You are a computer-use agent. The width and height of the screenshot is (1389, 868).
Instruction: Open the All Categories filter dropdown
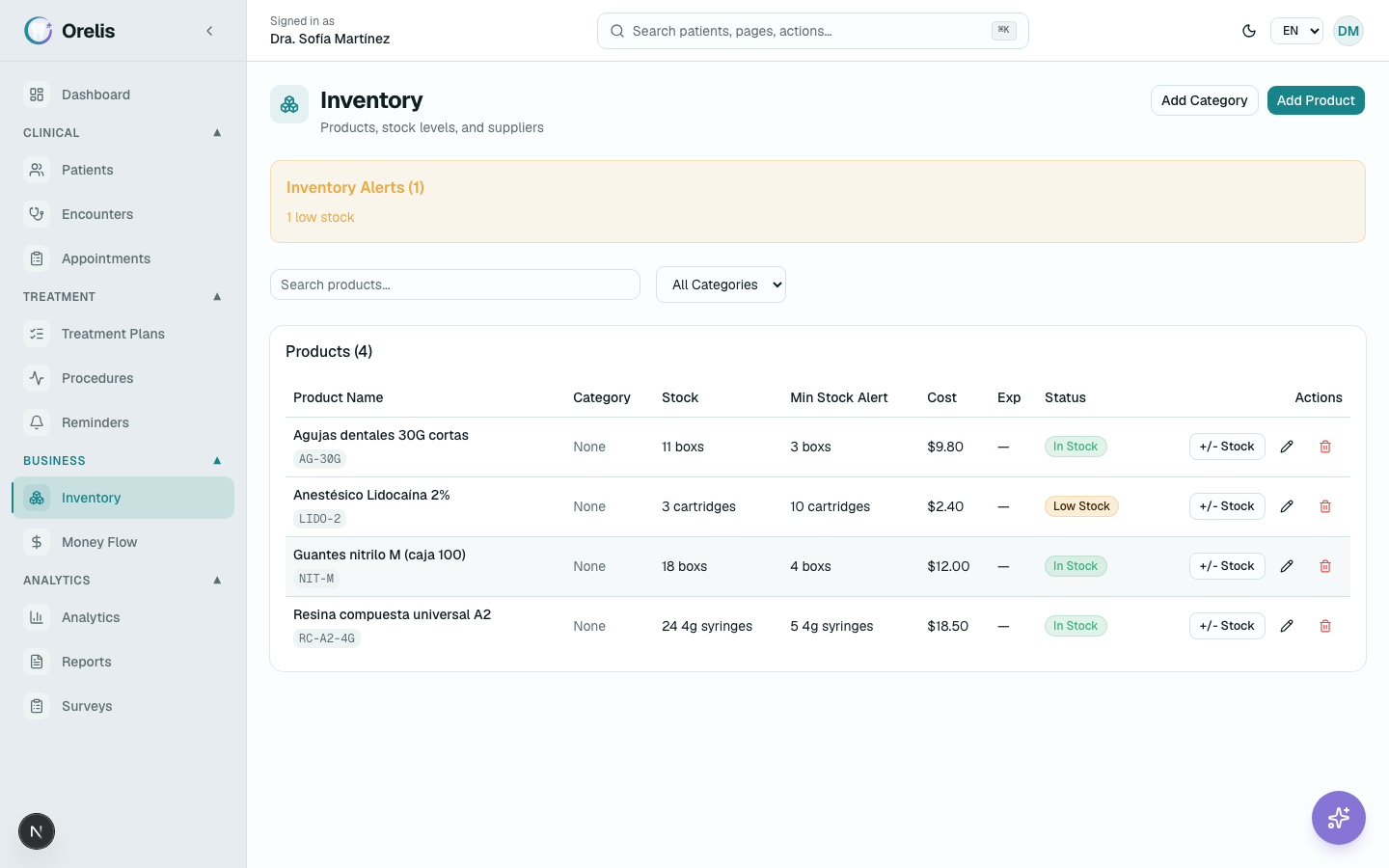point(721,285)
